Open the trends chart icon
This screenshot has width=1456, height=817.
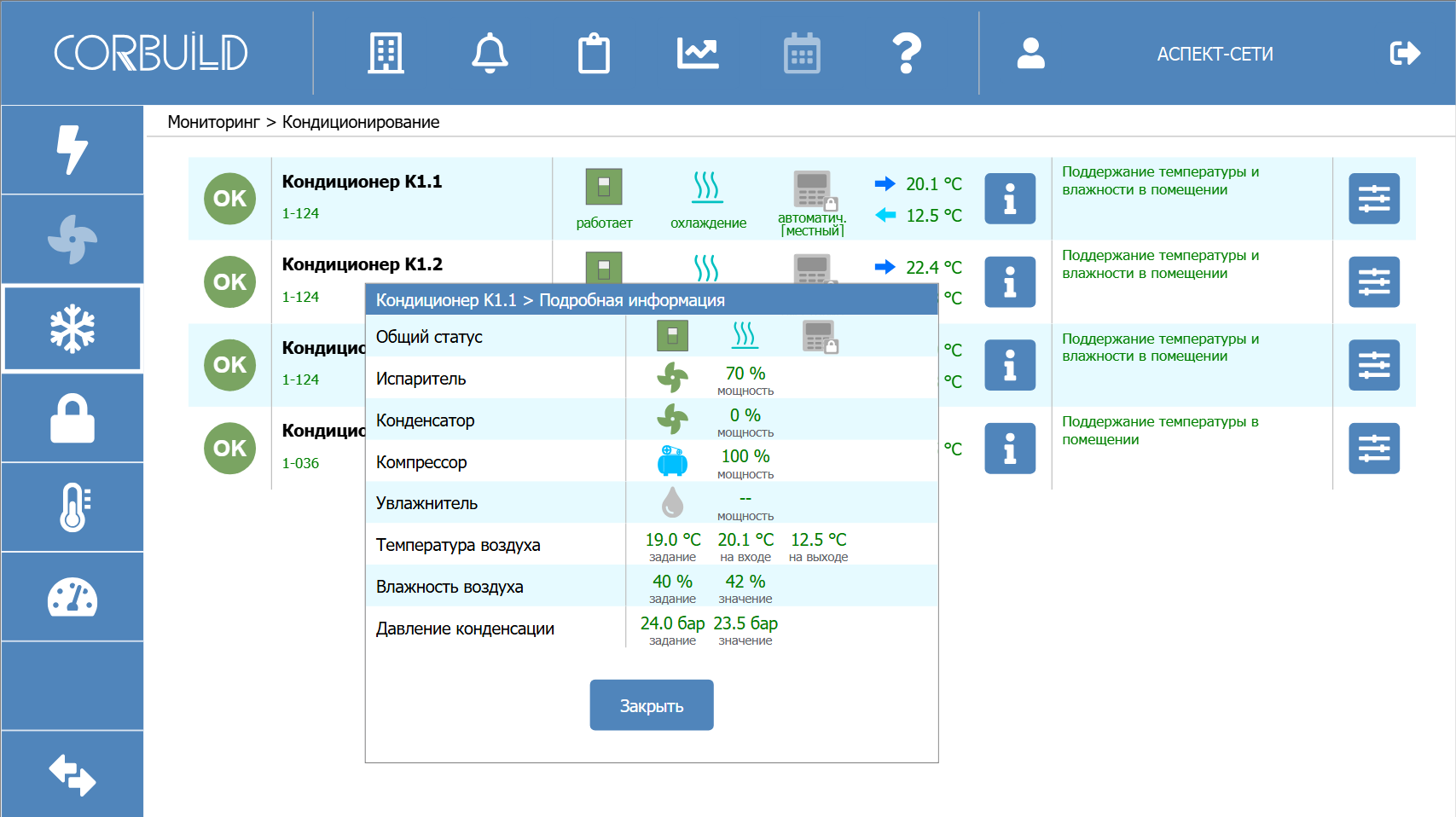point(698,53)
